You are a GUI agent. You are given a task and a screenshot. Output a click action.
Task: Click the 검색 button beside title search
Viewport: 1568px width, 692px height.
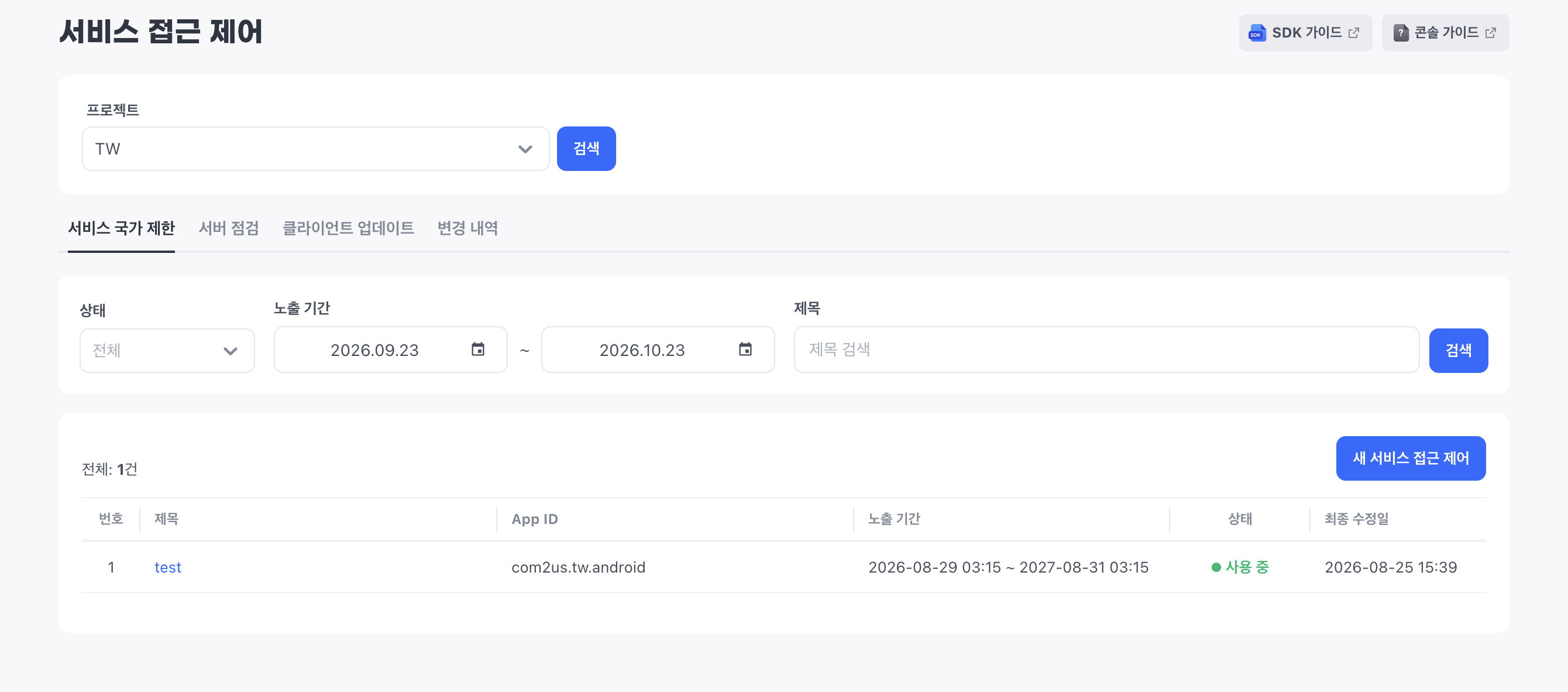[x=1459, y=351]
